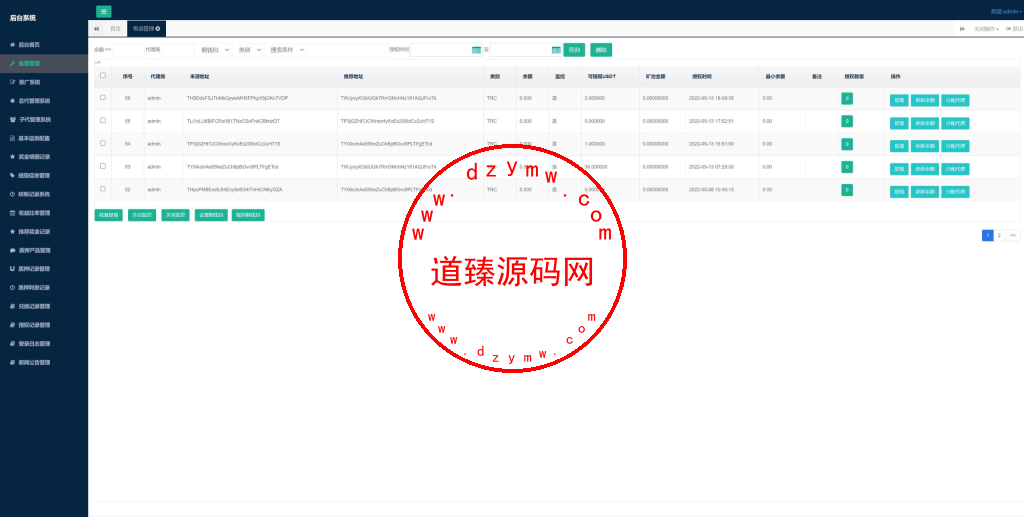
Task: Open the 搜索条件 dropdown
Action: point(285,50)
